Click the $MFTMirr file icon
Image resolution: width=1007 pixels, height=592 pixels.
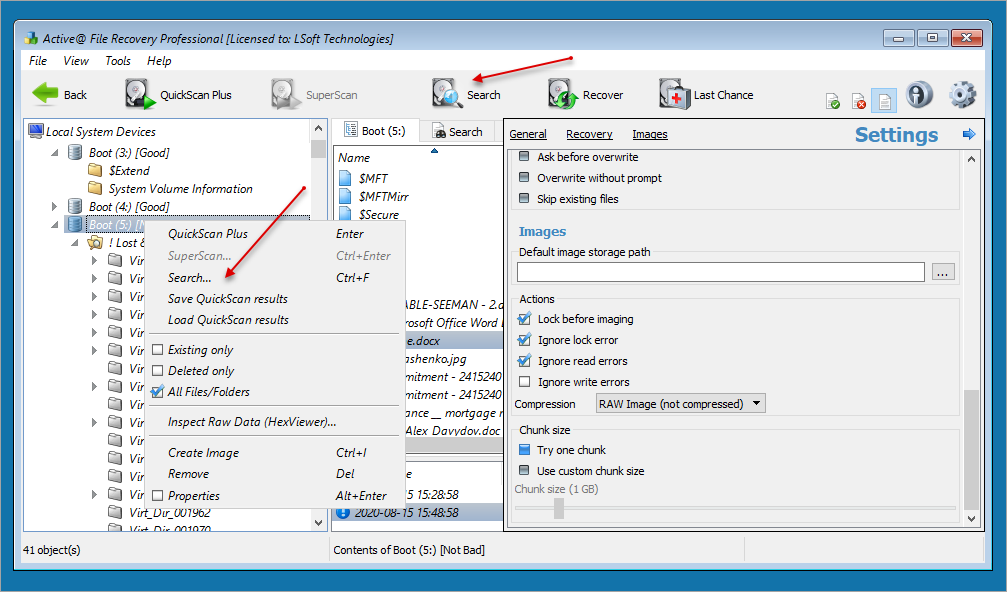pyautogui.click(x=345, y=196)
